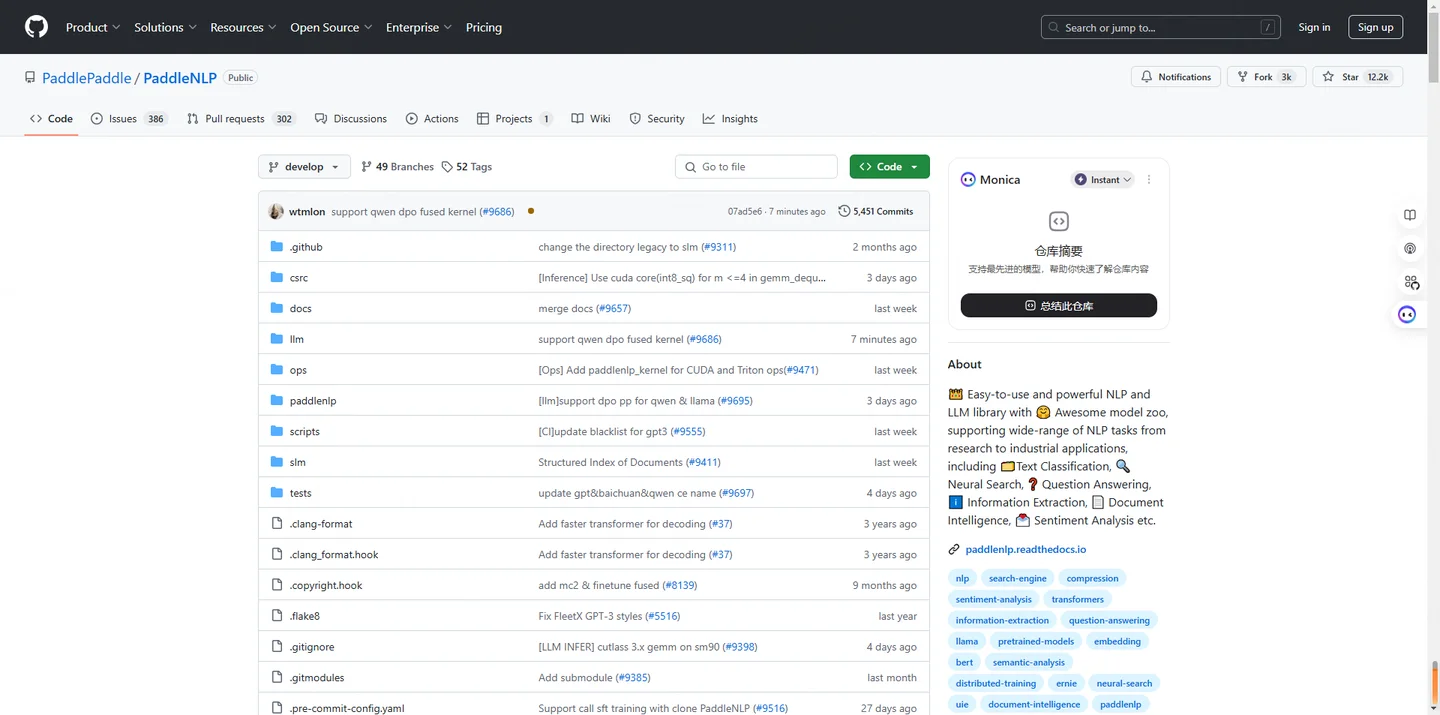The width and height of the screenshot is (1440, 715).
Task: Click the question-answering topic tag
Action: pos(1109,620)
